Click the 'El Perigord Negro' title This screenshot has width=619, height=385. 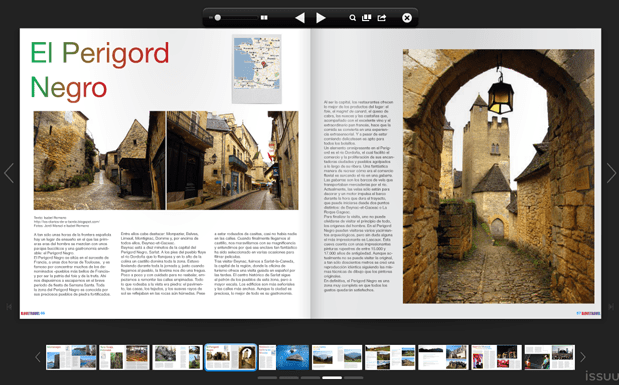[99, 70]
